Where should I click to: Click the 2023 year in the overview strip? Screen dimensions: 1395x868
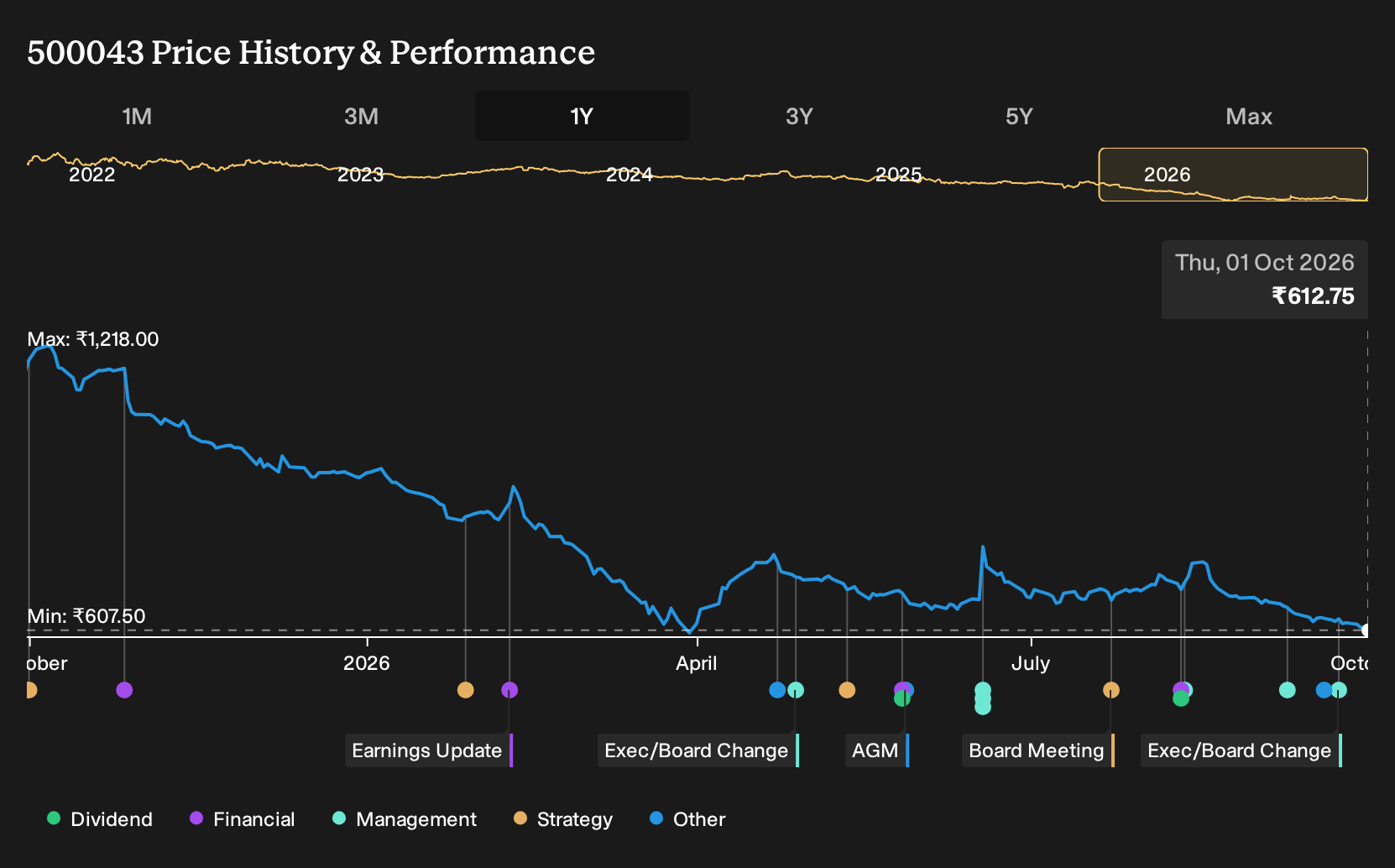click(360, 175)
